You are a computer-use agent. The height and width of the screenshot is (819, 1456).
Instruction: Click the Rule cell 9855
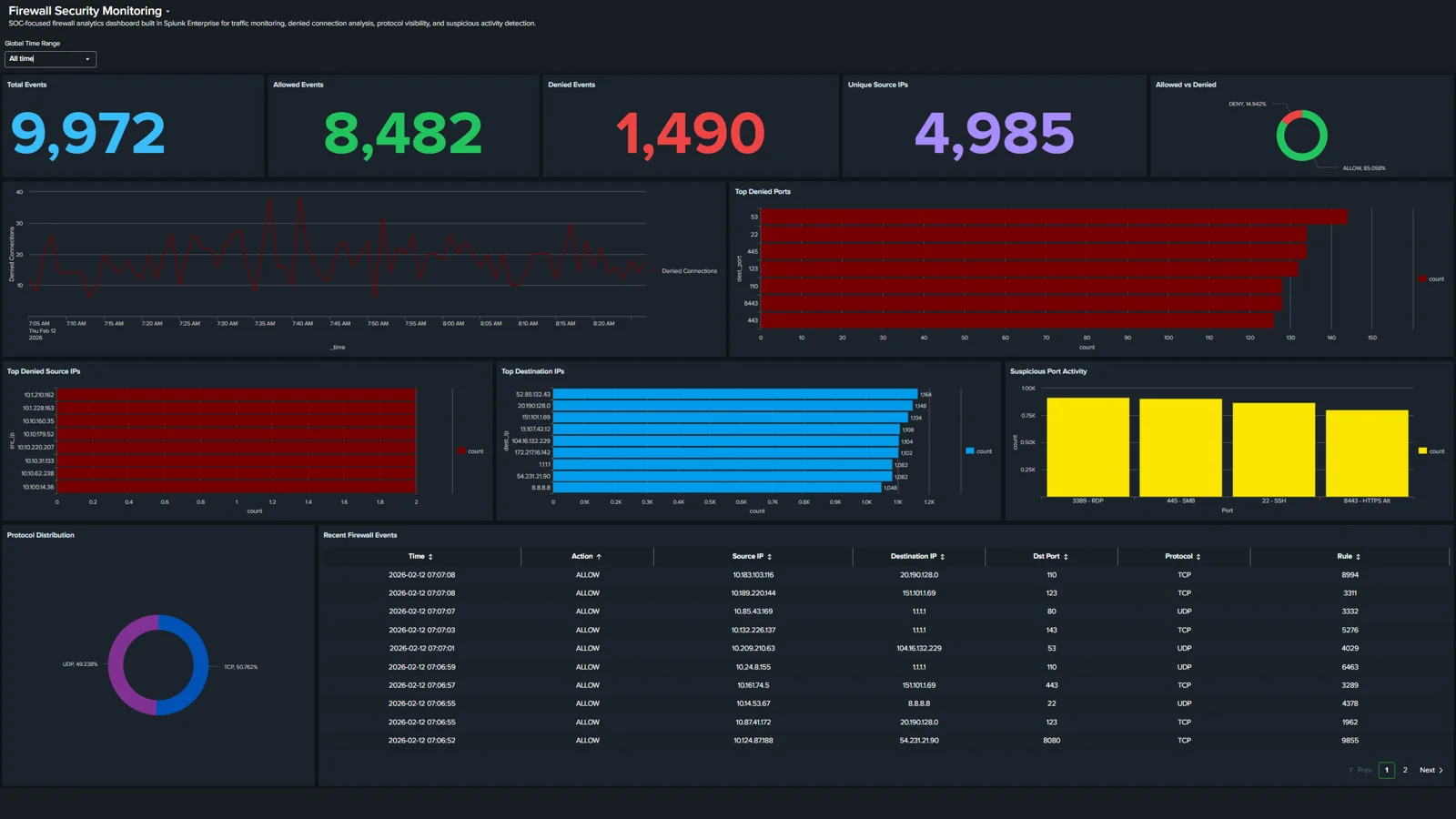(x=1350, y=741)
